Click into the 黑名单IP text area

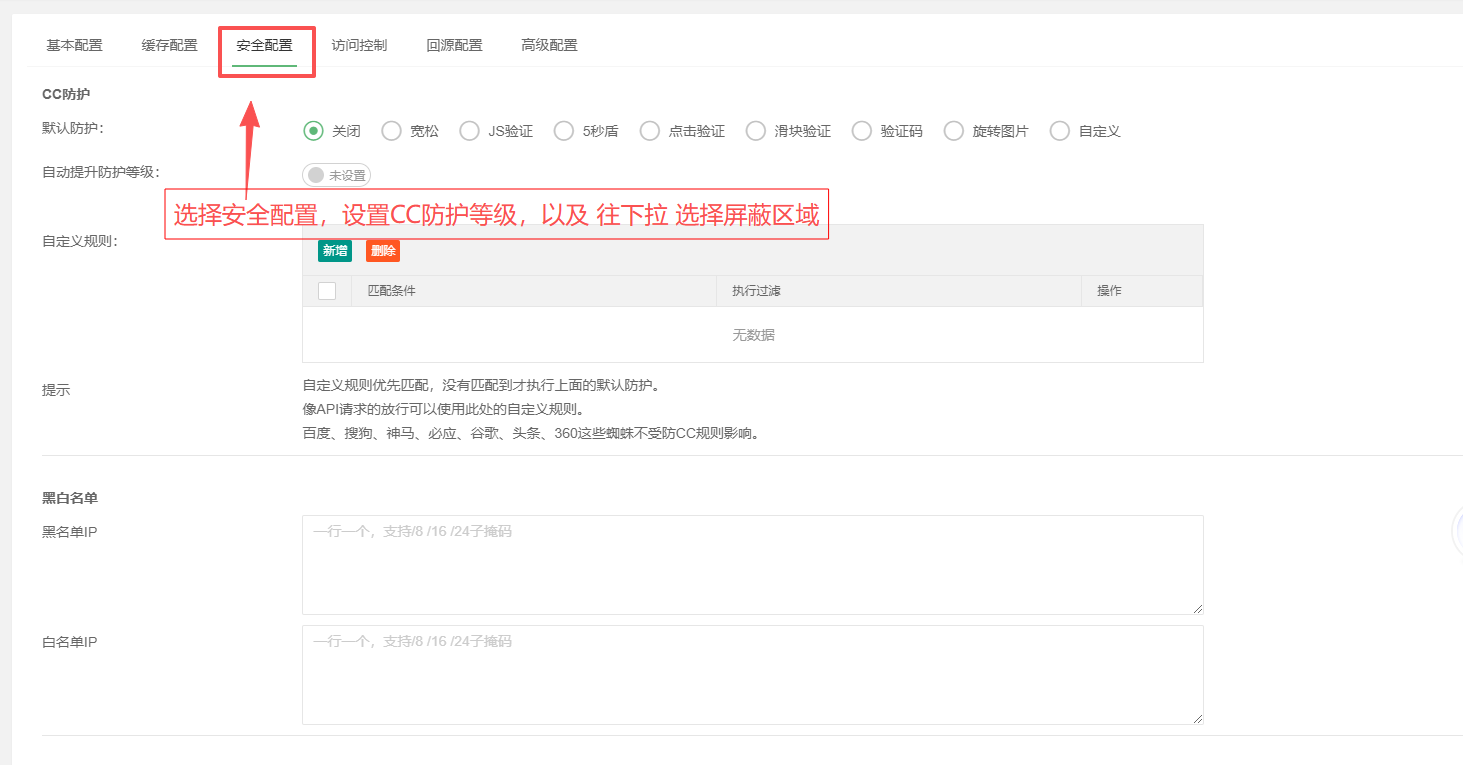(x=752, y=564)
